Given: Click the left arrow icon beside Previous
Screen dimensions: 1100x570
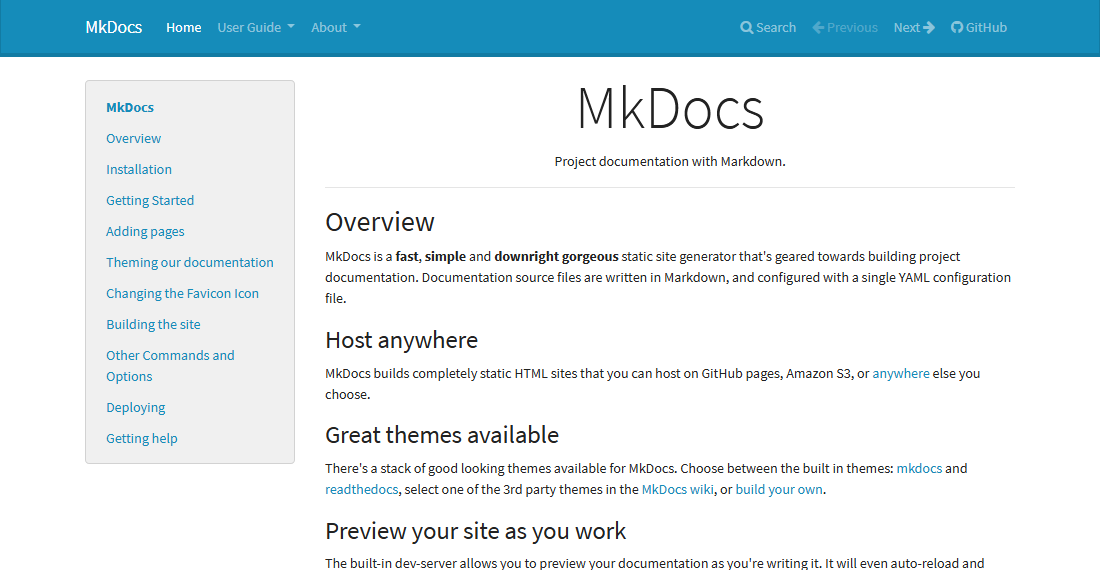Looking at the screenshot, I should tap(818, 27).
